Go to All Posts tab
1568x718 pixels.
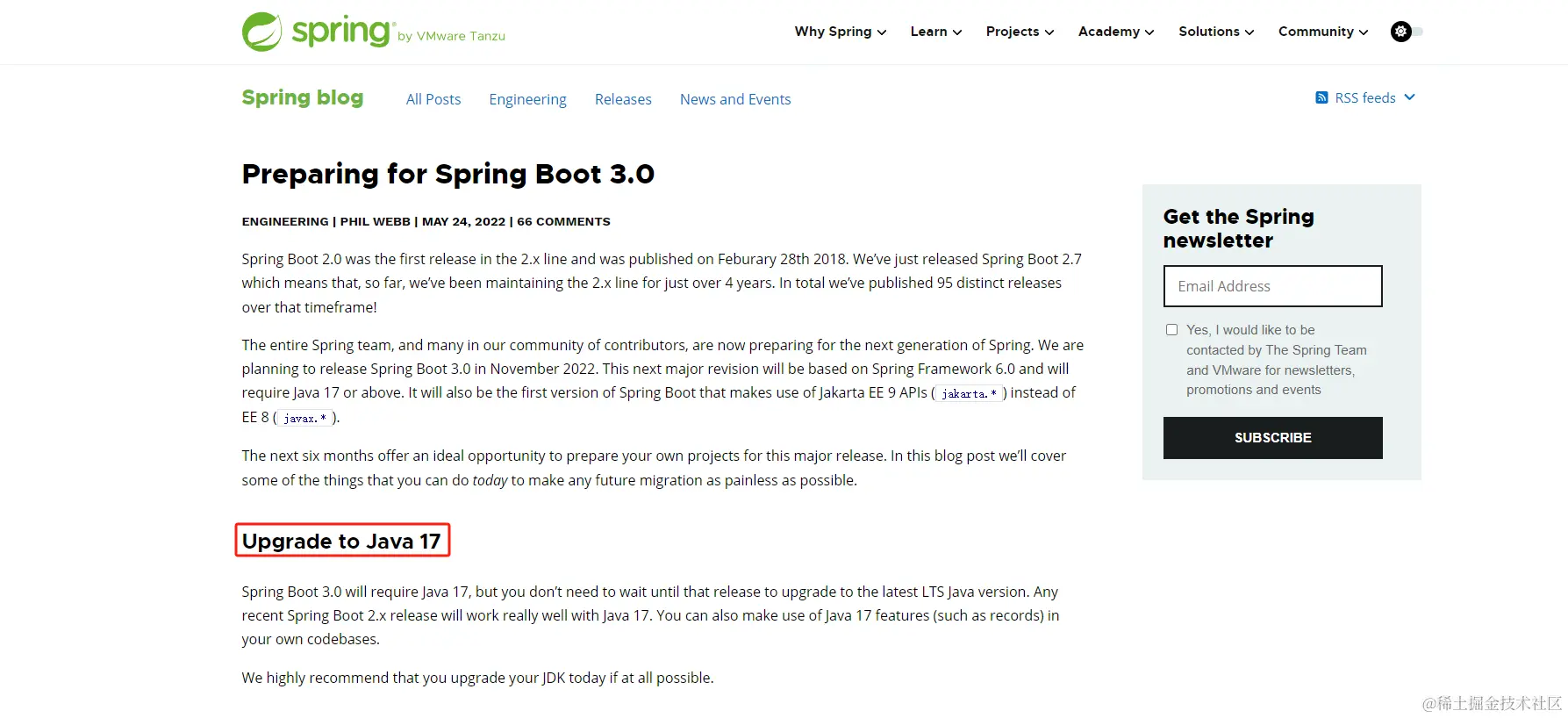click(433, 99)
